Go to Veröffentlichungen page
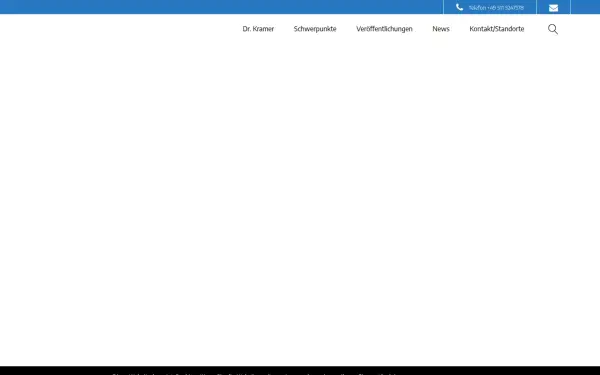Viewport: 600px width, 375px height. click(384, 29)
